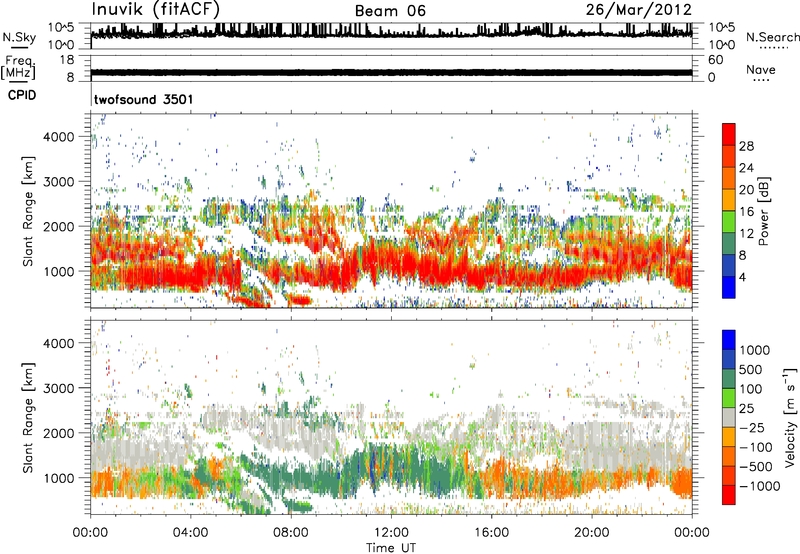This screenshot has height=554, width=800.
Task: Click the '12:00' time axis label
Action: tap(391, 533)
